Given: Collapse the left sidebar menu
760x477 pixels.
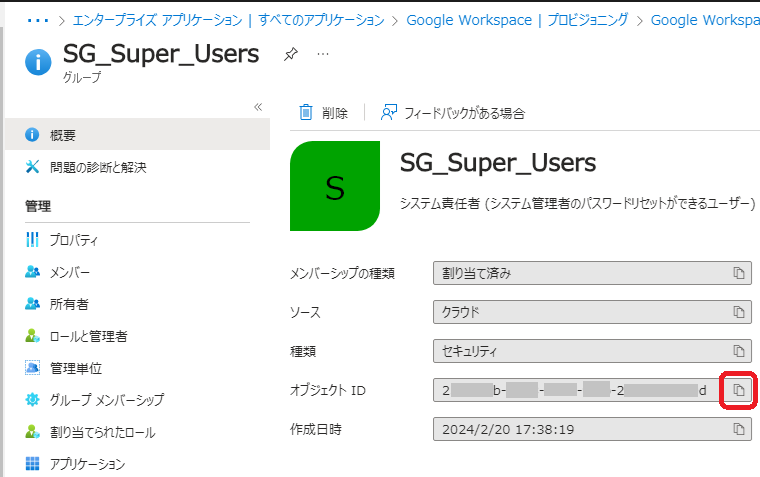Looking at the screenshot, I should [258, 107].
